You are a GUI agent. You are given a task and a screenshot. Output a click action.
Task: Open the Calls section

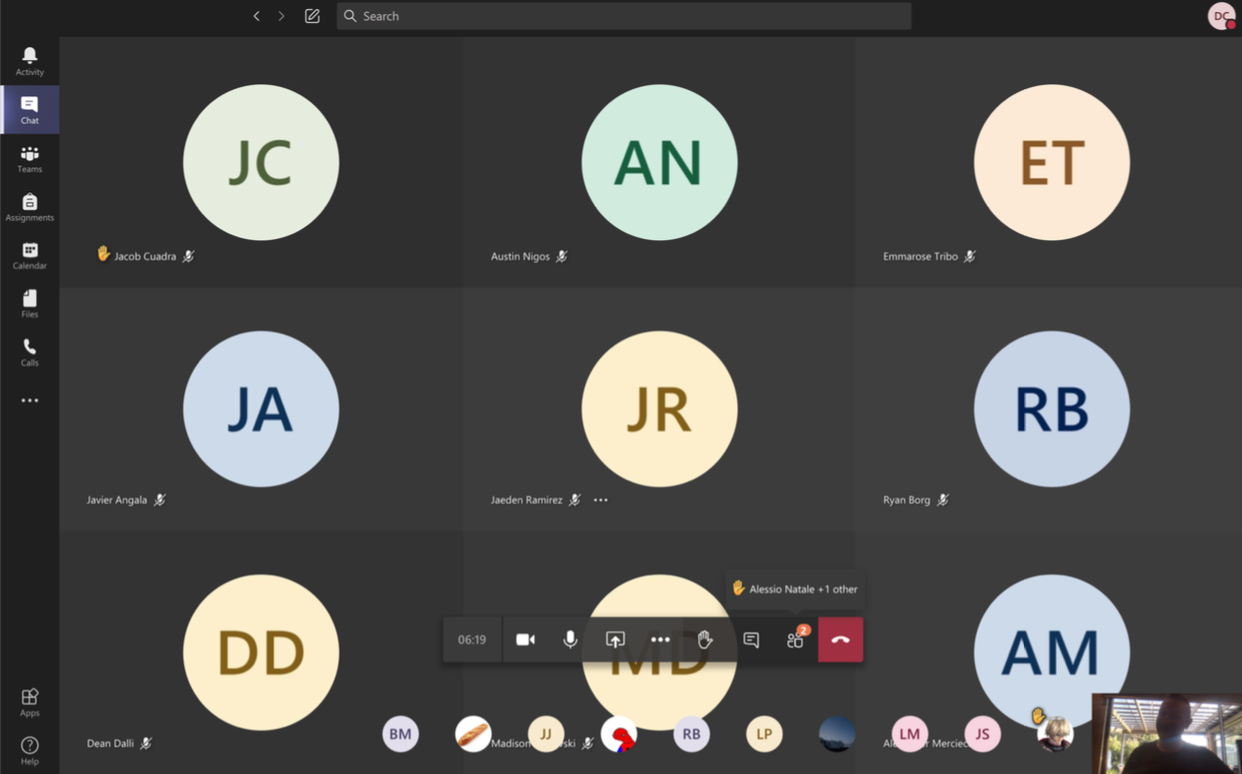29,352
